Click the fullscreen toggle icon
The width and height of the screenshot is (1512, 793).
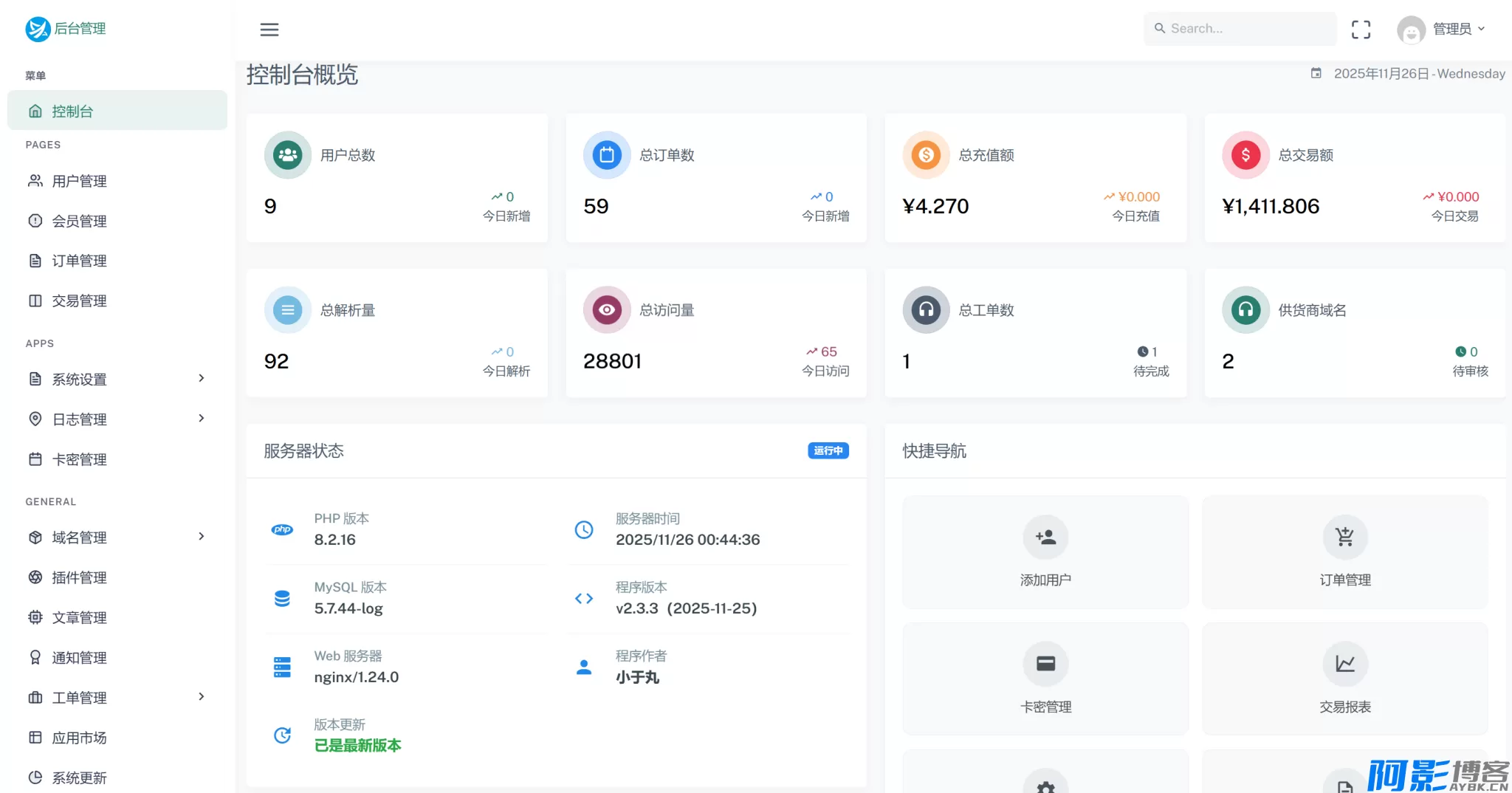(1361, 30)
